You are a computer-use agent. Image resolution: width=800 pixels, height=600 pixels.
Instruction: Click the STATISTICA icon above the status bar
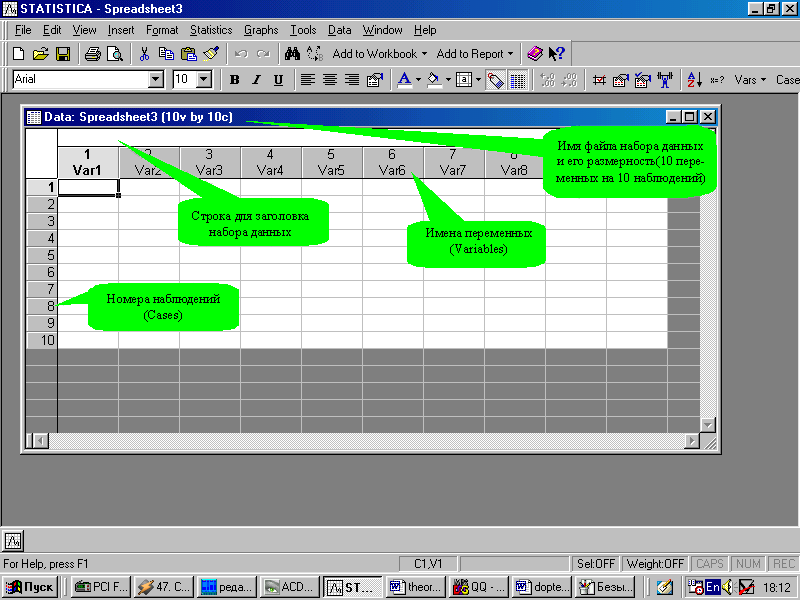click(x=13, y=540)
